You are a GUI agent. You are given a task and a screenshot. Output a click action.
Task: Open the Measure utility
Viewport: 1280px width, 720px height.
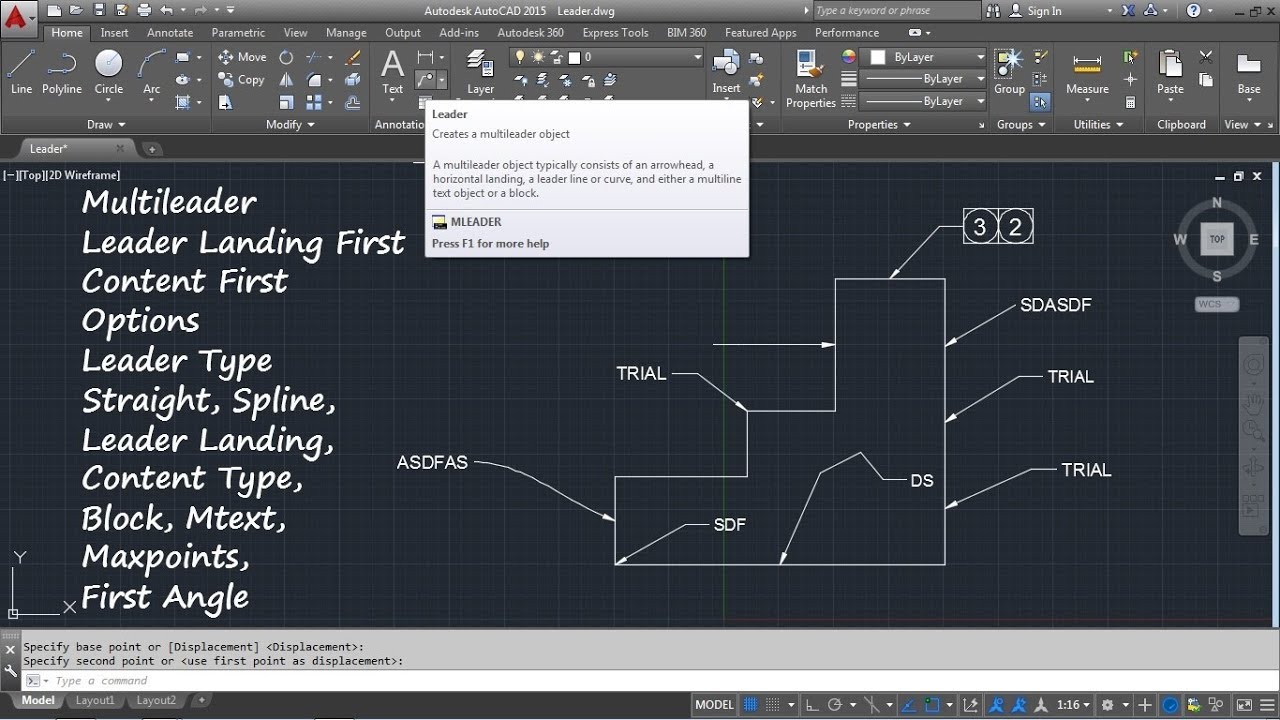1087,72
